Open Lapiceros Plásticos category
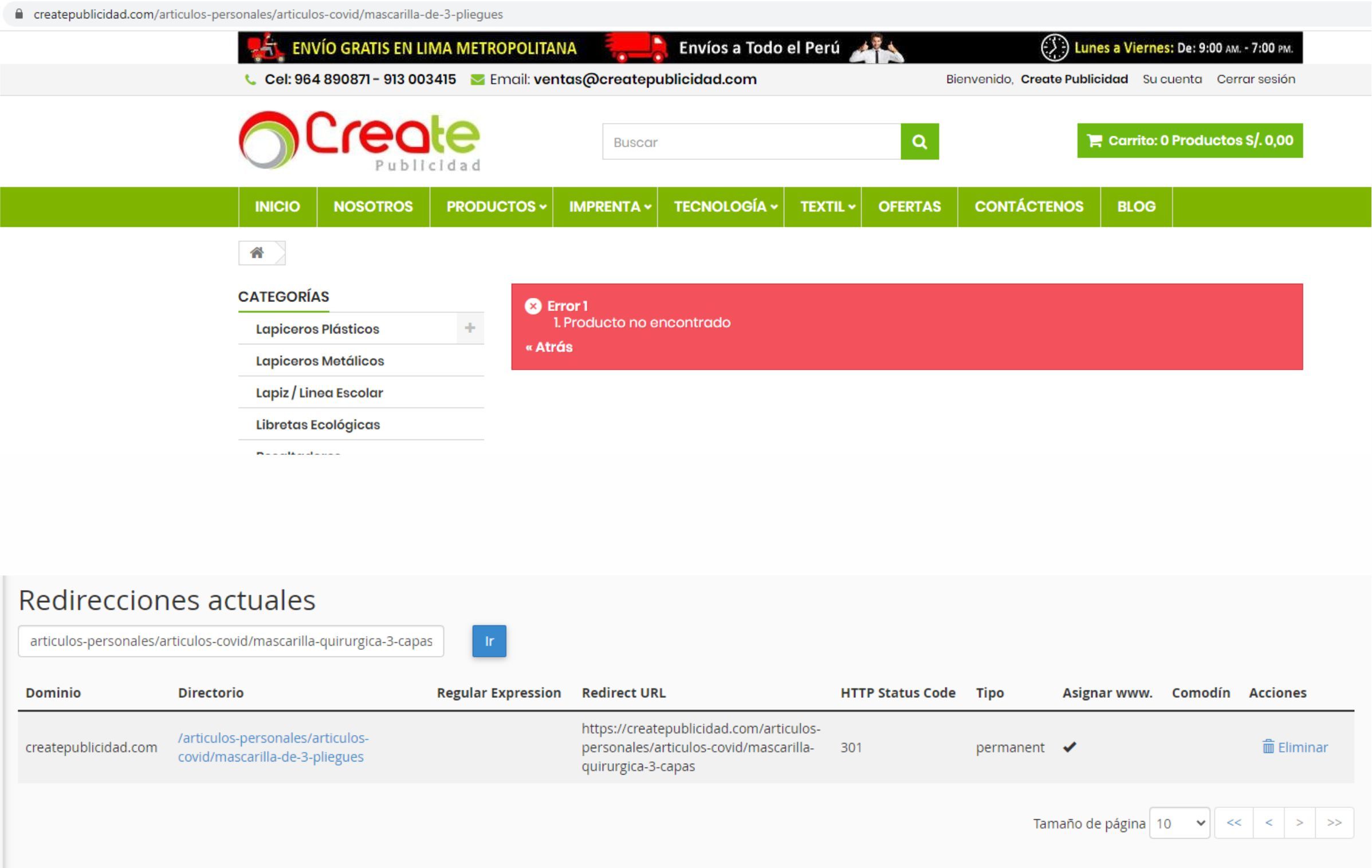This screenshot has height=868, width=1372. click(317, 329)
